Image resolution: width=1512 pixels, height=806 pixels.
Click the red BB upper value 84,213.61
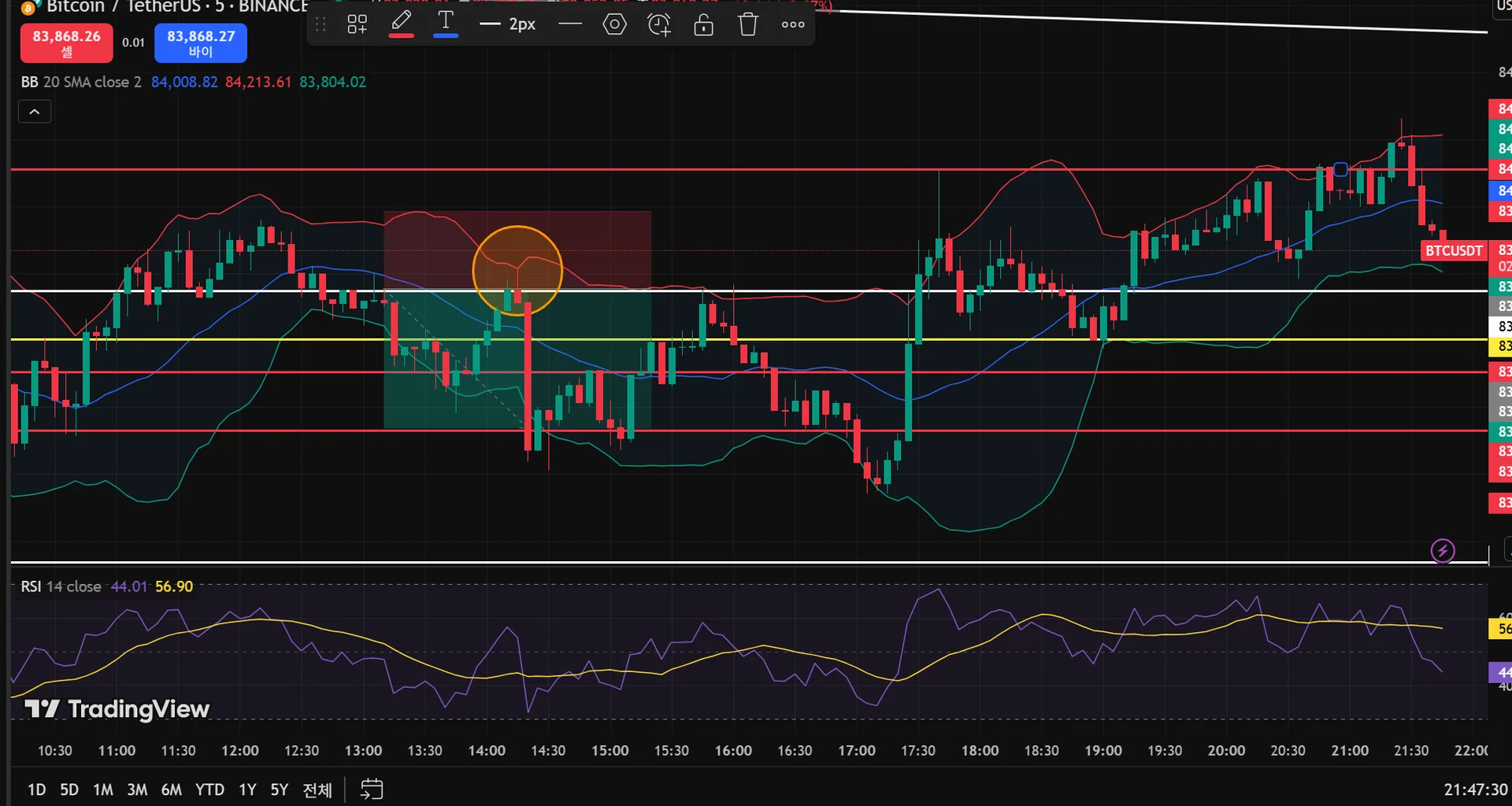[258, 82]
